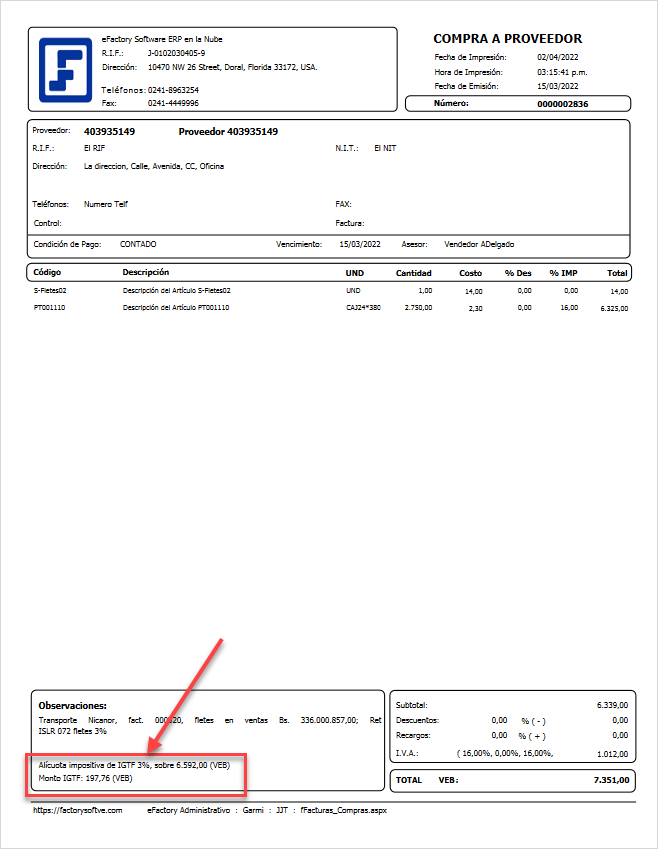This screenshot has height=849, width=658.
Task: Click the print time 03:15:41 p.m.
Action: pos(562,72)
